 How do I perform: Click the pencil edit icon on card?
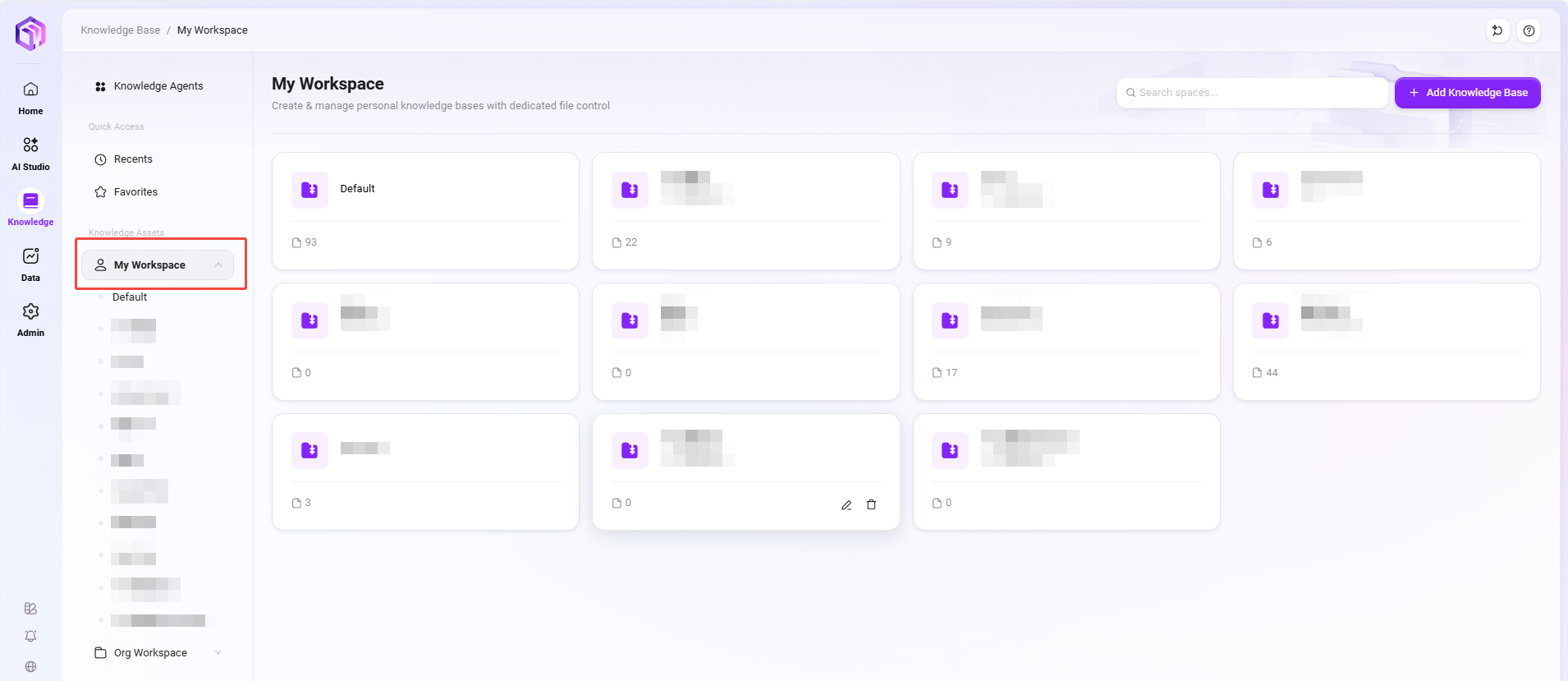846,505
